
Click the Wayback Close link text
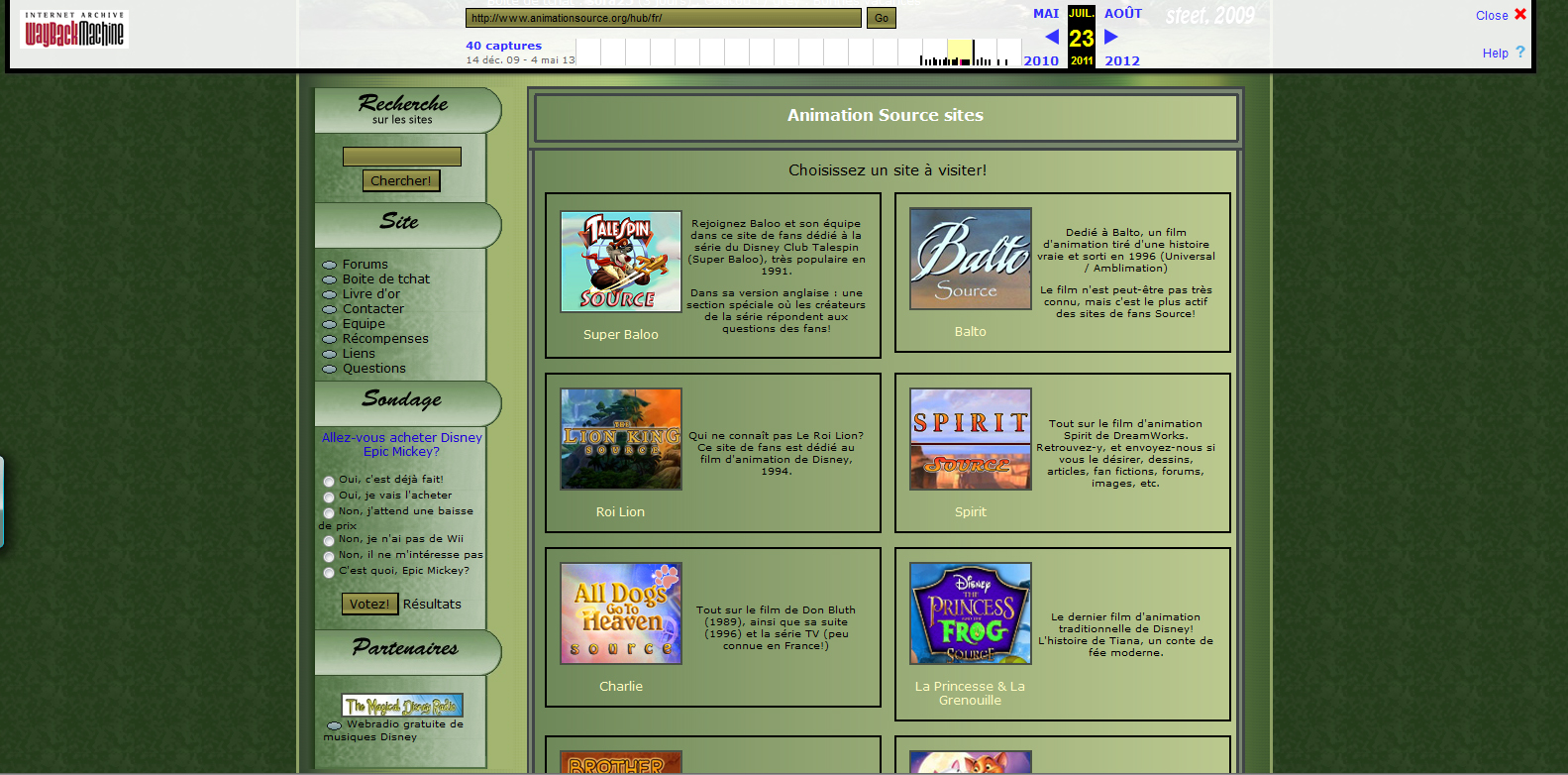(x=1492, y=16)
